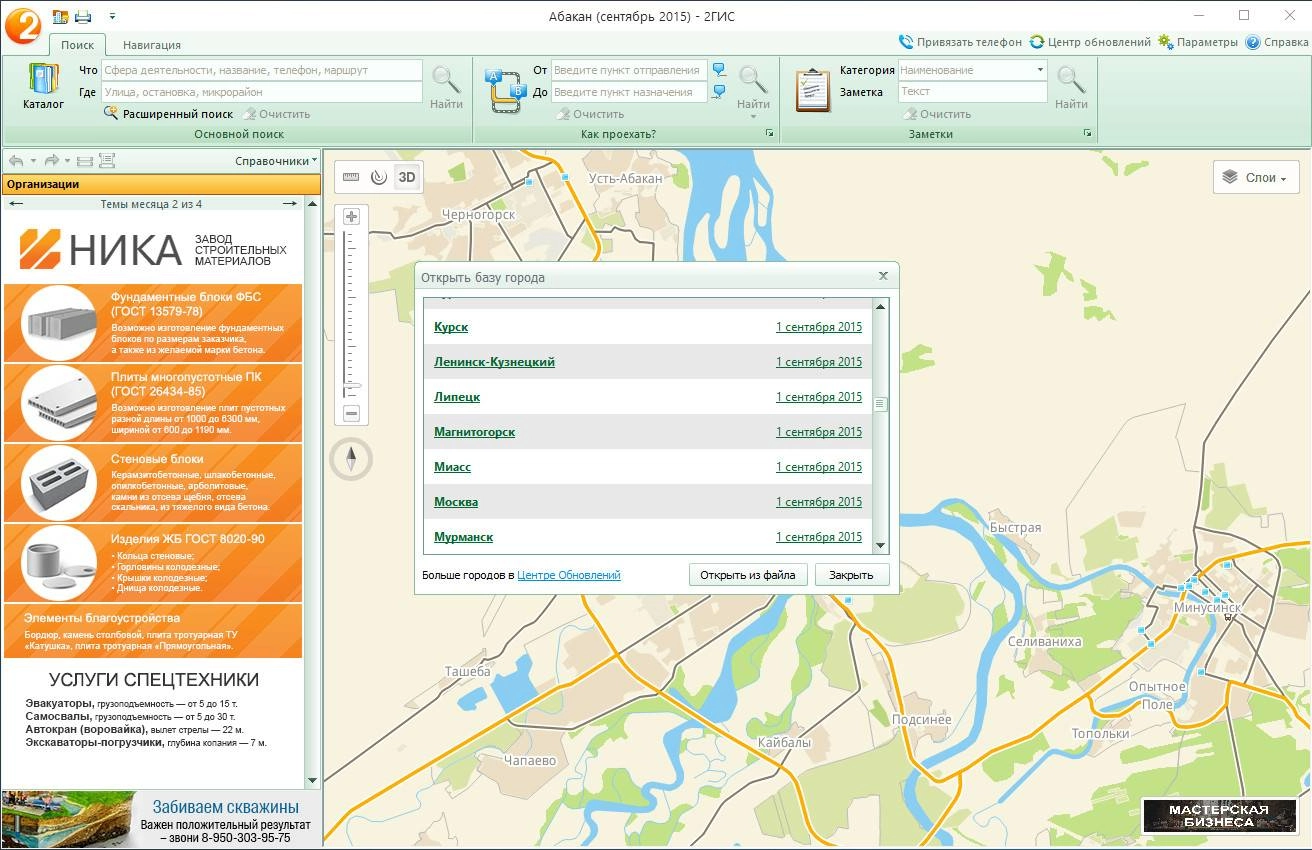1312x850 pixels.
Task: Go to next monthly theme arrow
Action: point(290,204)
